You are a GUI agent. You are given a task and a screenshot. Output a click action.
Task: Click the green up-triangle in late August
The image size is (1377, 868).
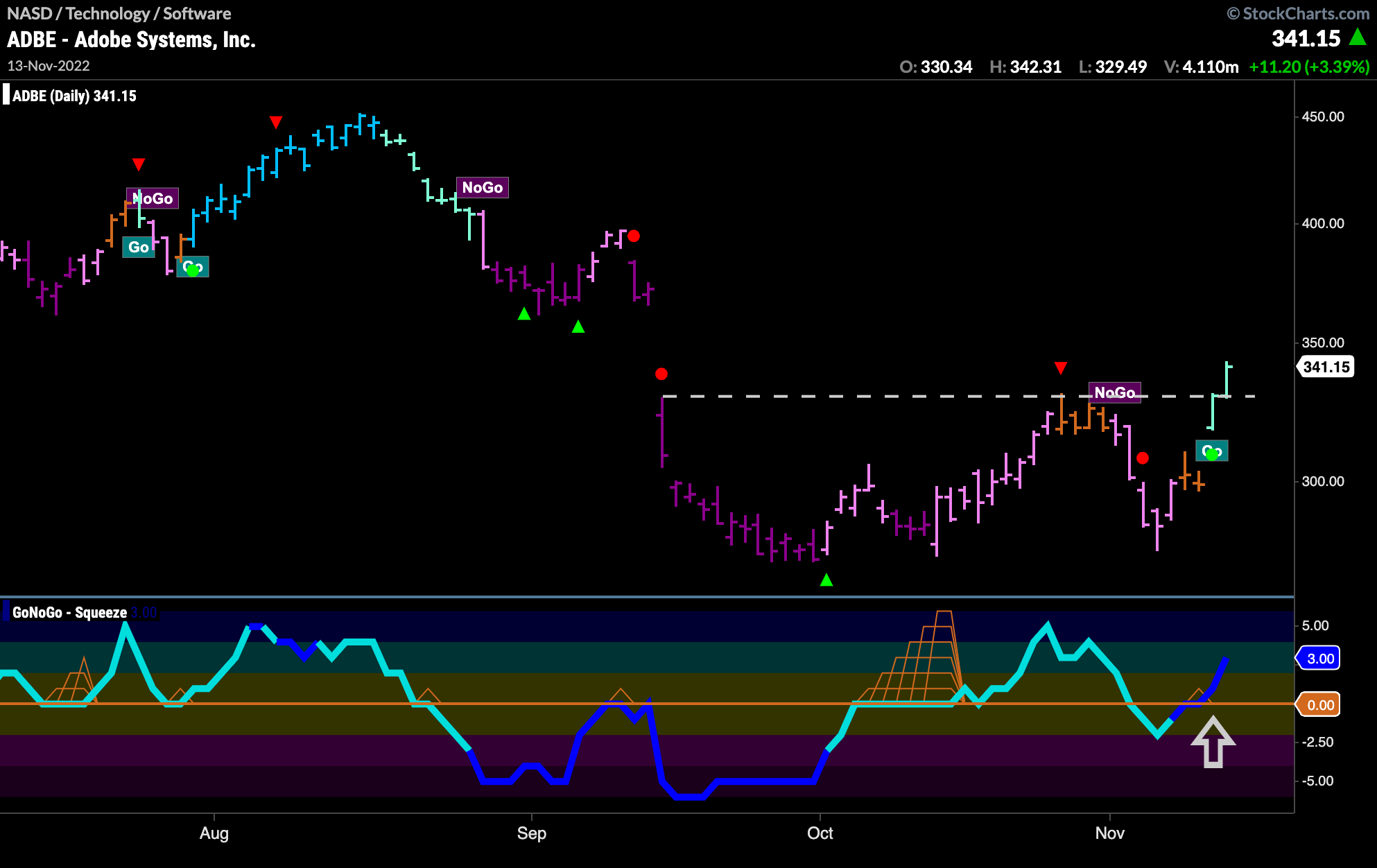click(524, 314)
